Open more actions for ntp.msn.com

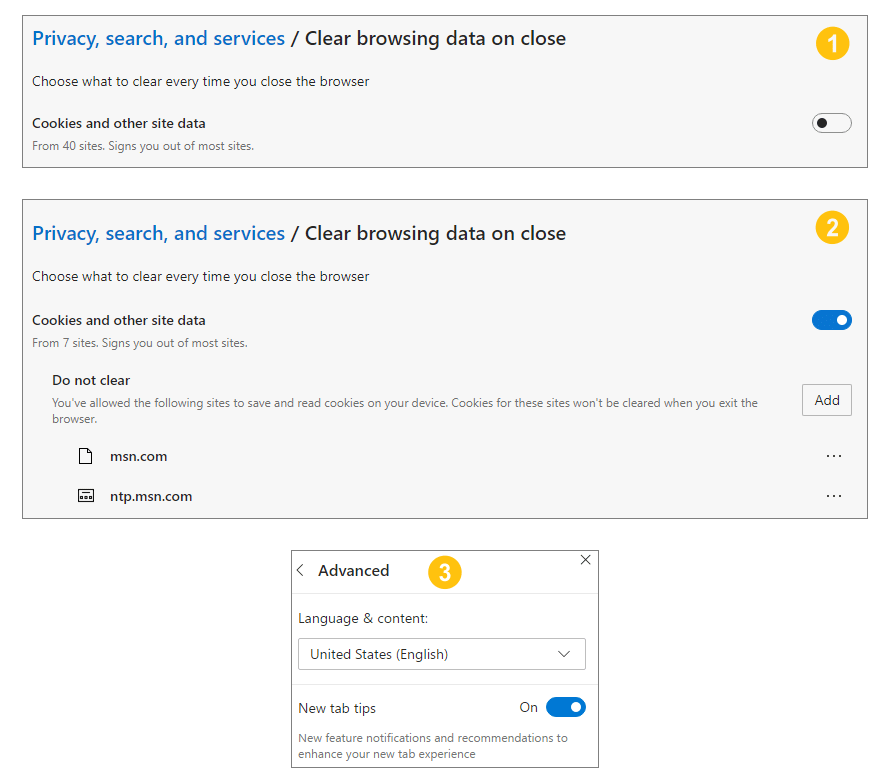point(834,495)
